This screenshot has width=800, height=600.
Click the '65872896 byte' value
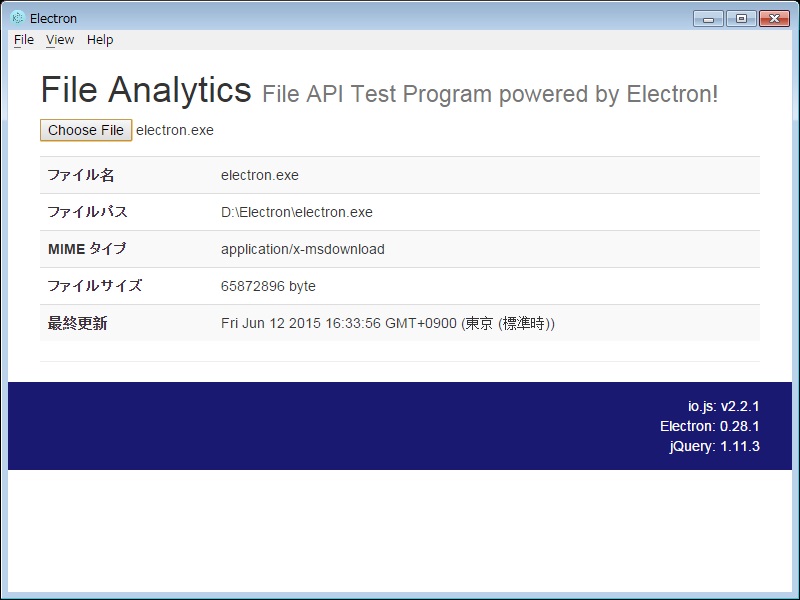[268, 286]
